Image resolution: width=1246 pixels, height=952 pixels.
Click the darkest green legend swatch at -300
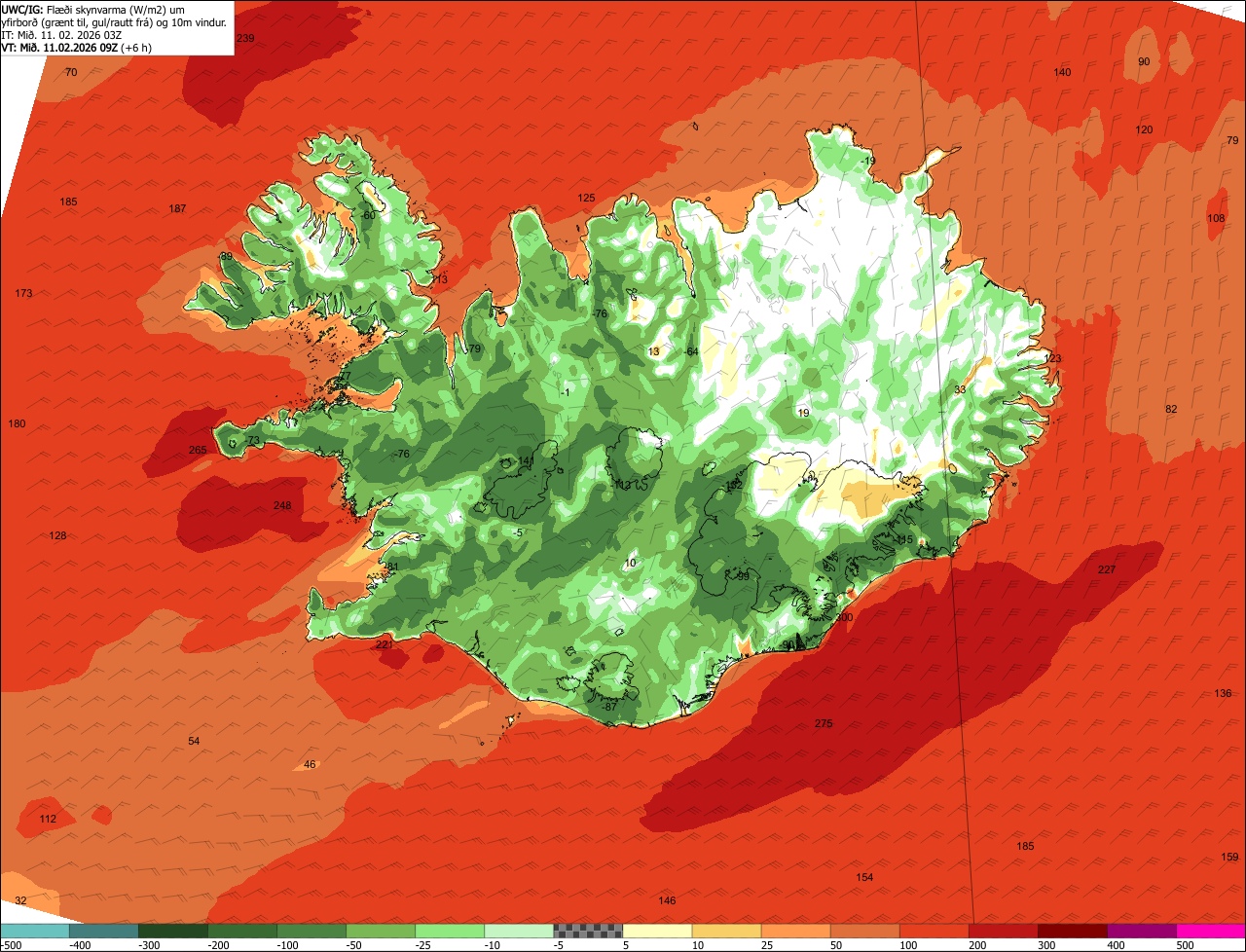[173, 931]
